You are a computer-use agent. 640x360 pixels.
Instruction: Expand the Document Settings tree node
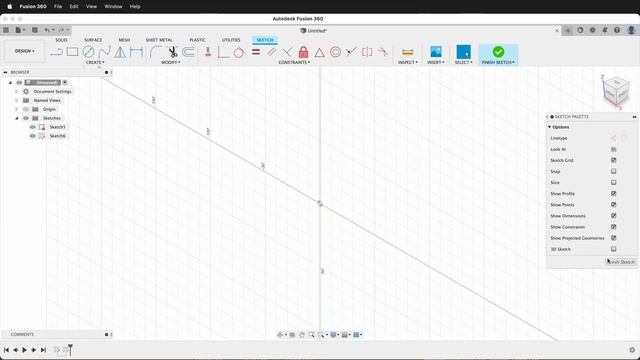[17, 91]
